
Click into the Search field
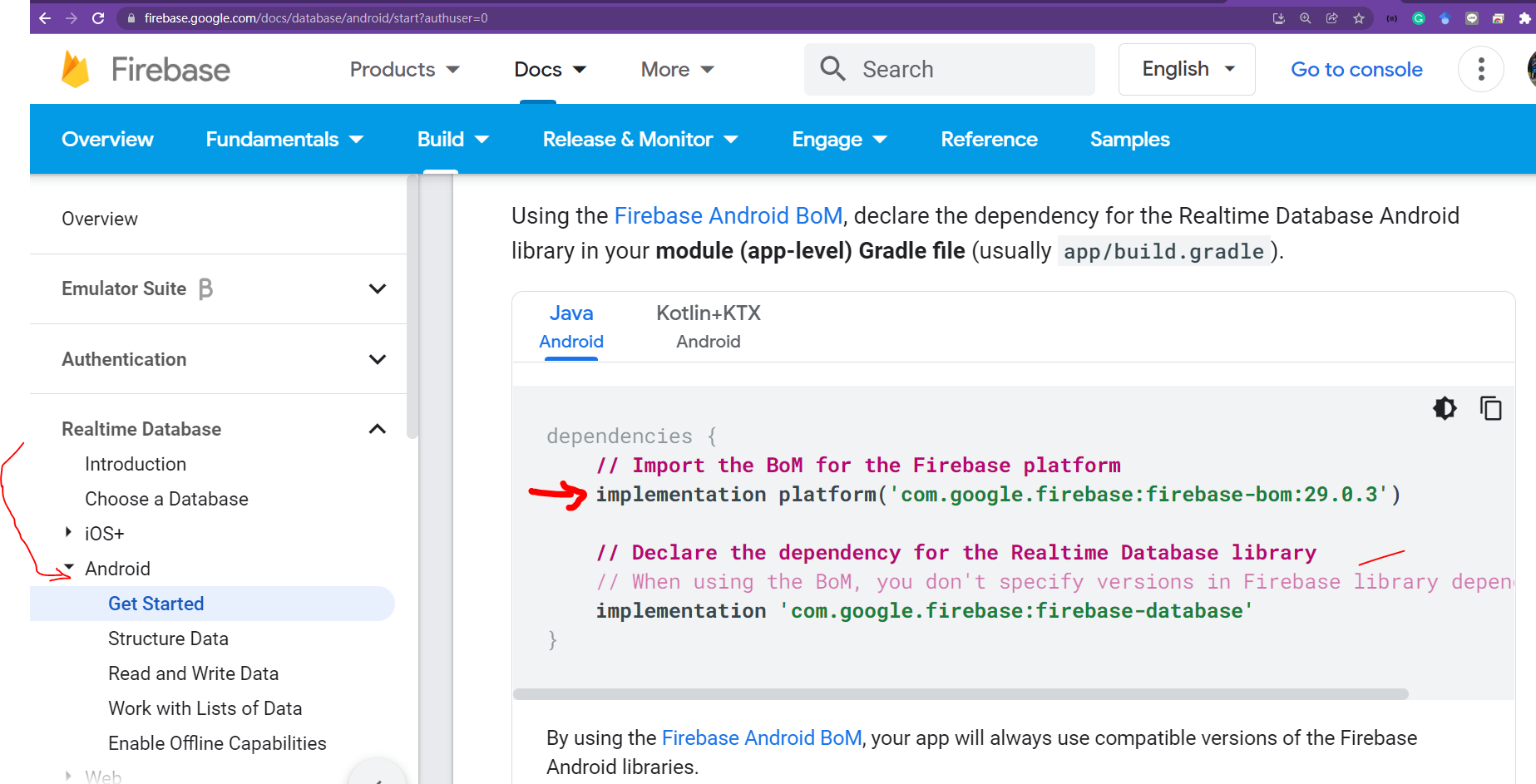pos(950,69)
